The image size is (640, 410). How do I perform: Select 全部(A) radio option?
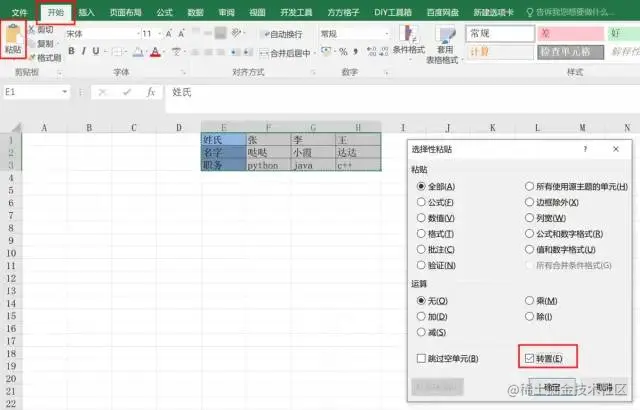pyautogui.click(x=436, y=186)
